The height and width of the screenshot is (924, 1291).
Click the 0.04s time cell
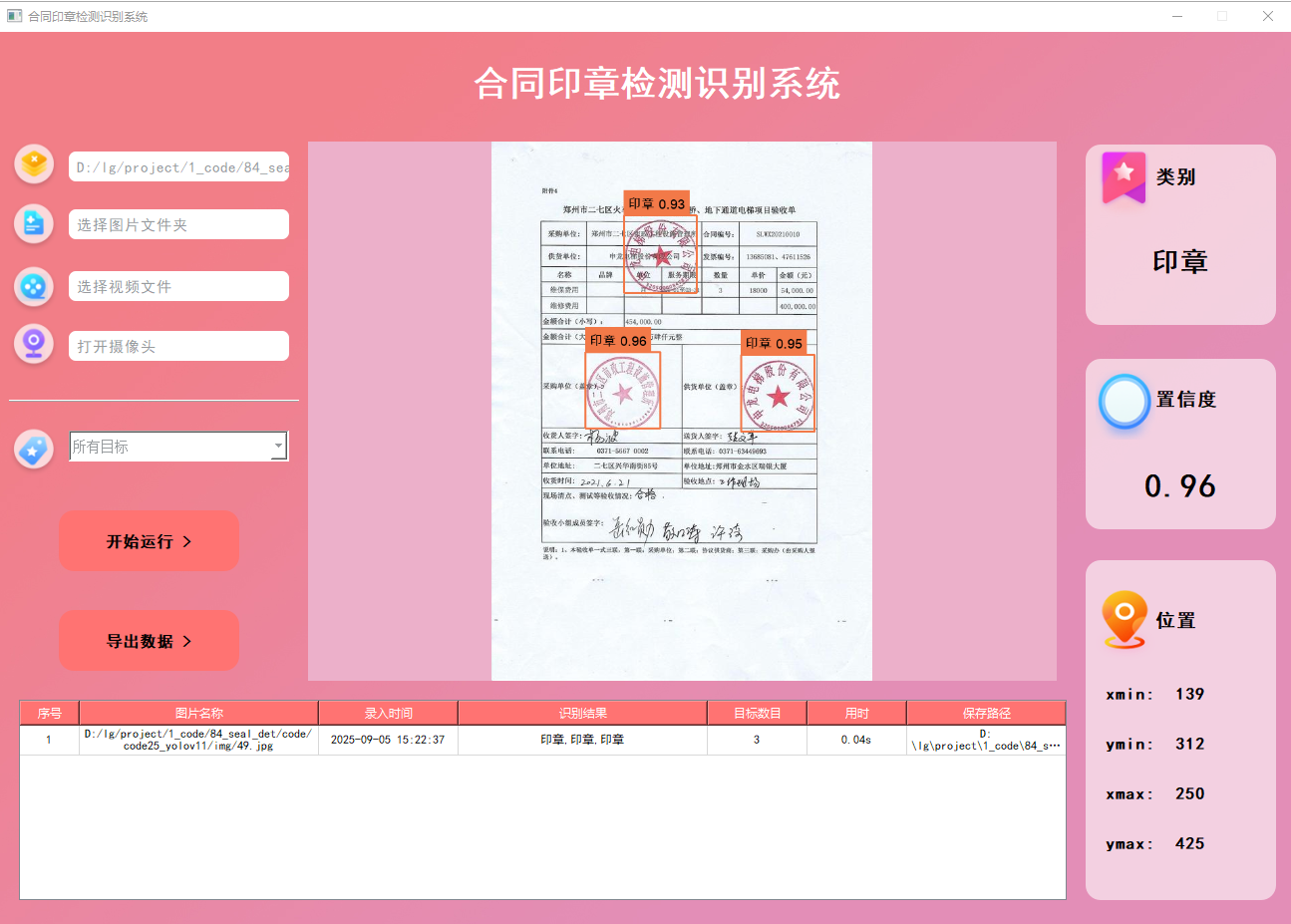pos(856,740)
